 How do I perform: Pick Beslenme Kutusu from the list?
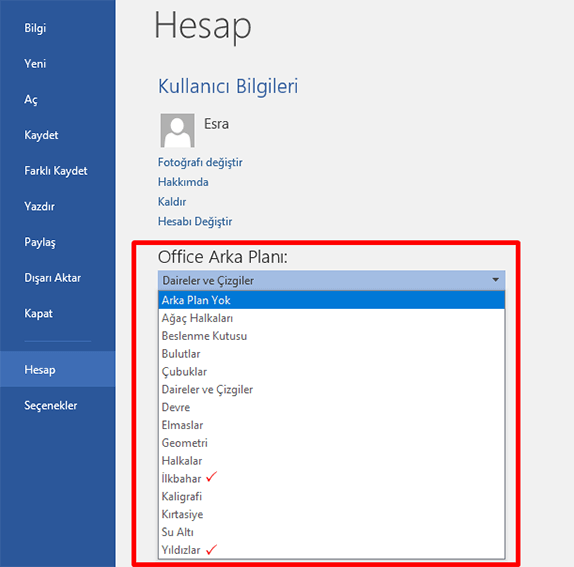331,336
